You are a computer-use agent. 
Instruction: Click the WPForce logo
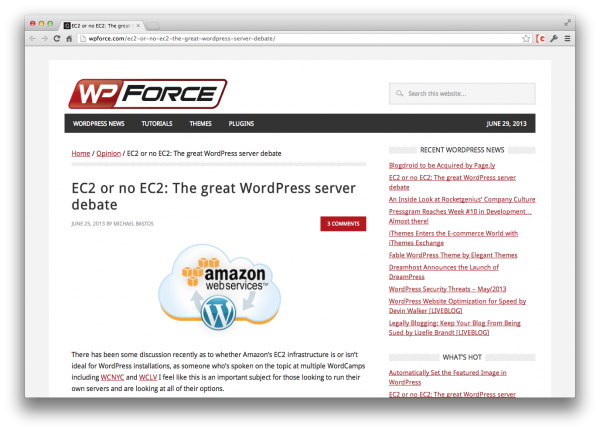(148, 94)
